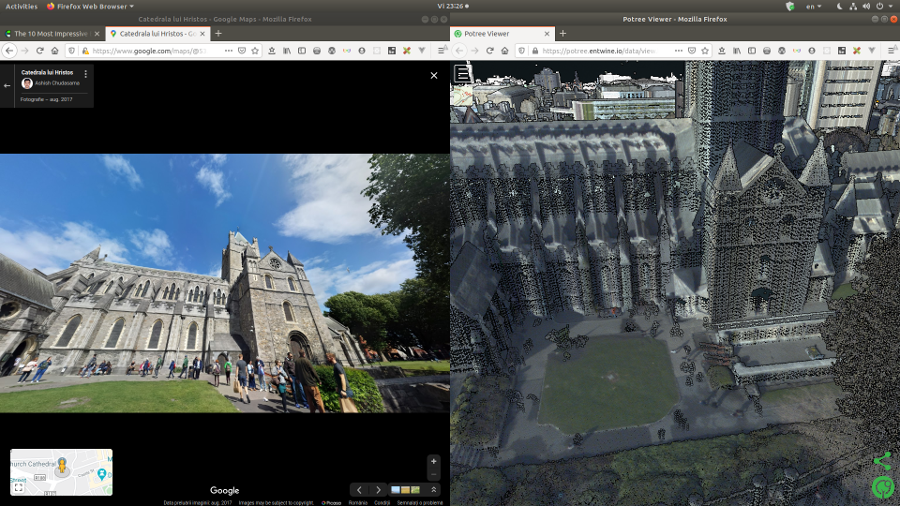Expand the photo thumbnails strip with the double chevron
Screen dimensions: 900x506
coord(433,489)
